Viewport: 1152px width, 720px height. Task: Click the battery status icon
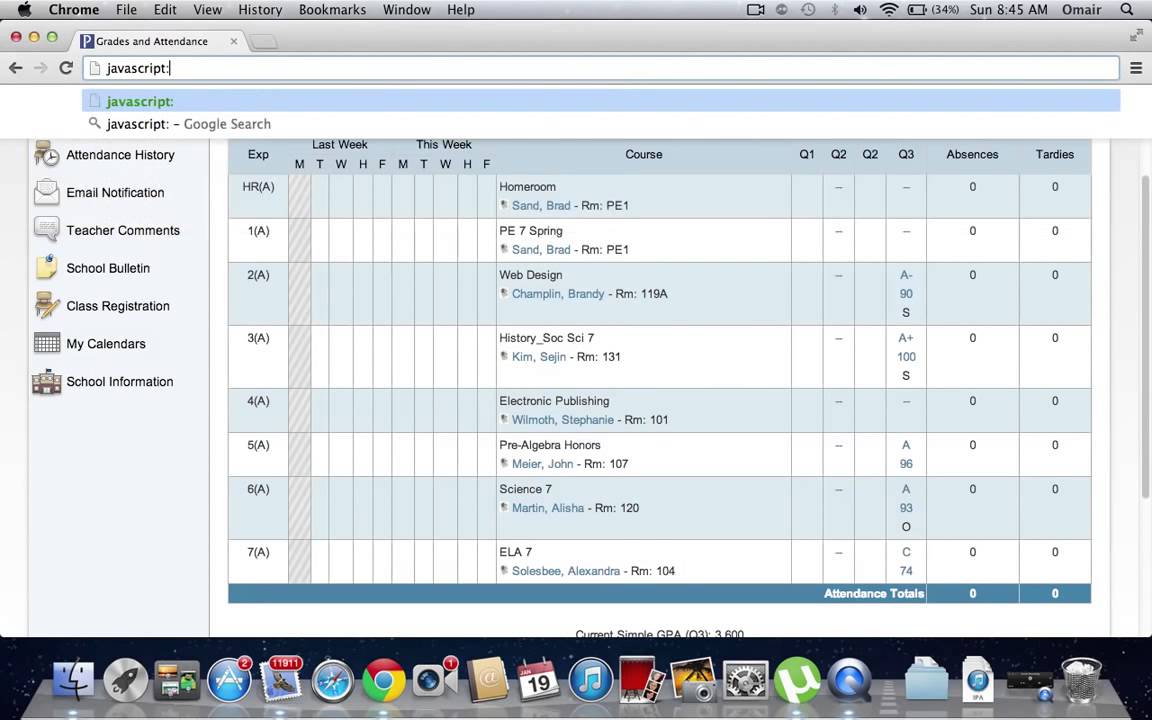click(917, 10)
